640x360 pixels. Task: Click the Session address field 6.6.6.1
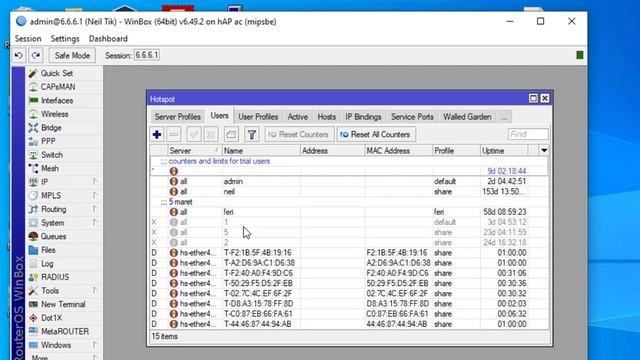point(147,55)
